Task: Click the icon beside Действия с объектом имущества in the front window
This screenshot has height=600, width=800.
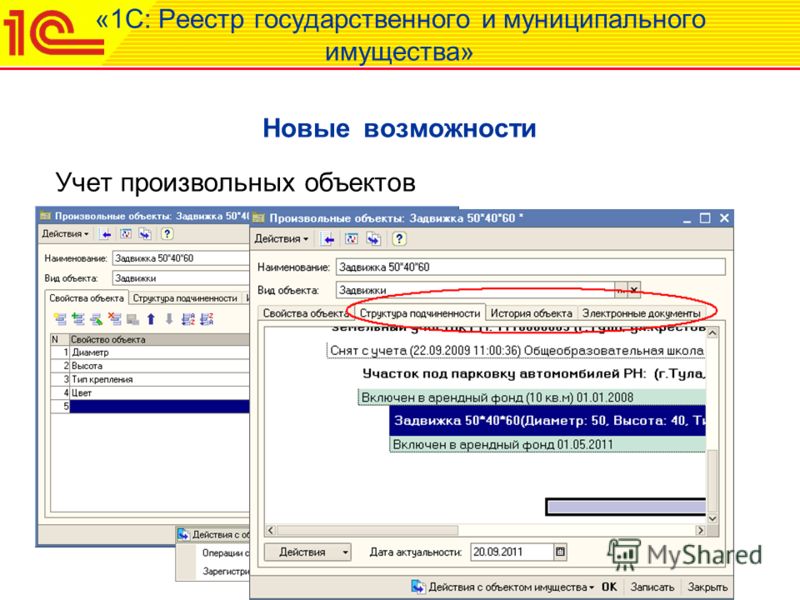Action: [x=418, y=587]
